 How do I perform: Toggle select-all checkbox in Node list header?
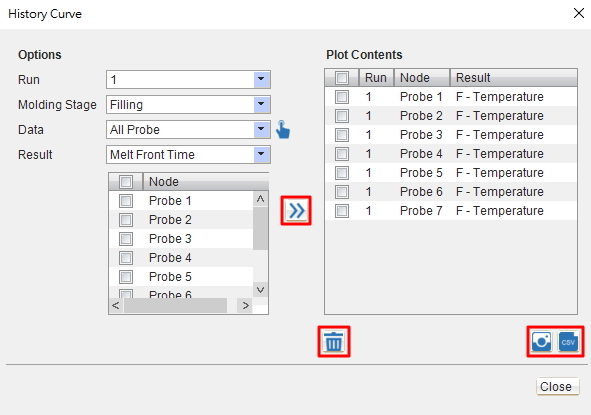click(126, 182)
